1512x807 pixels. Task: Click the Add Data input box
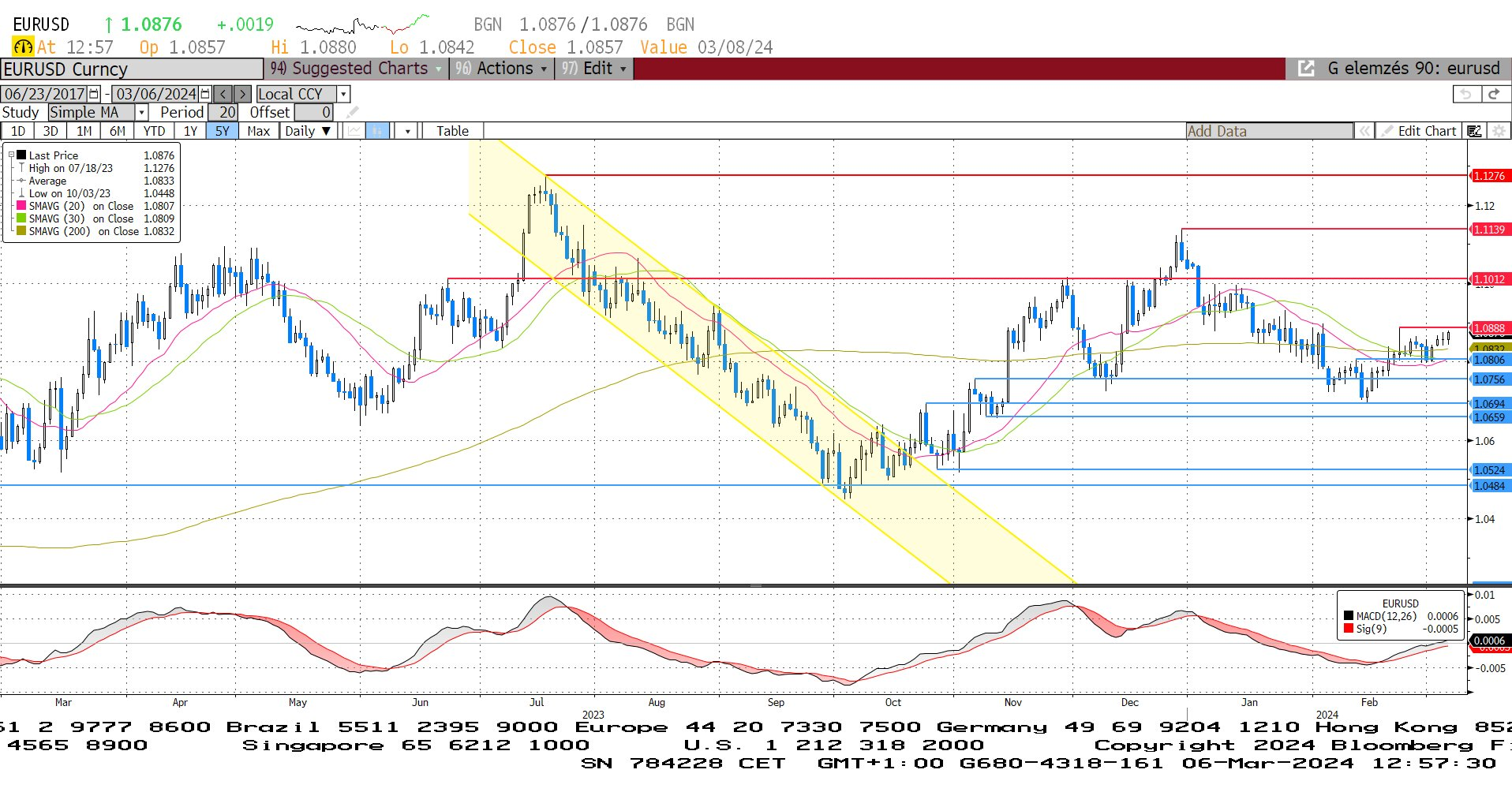1270,131
